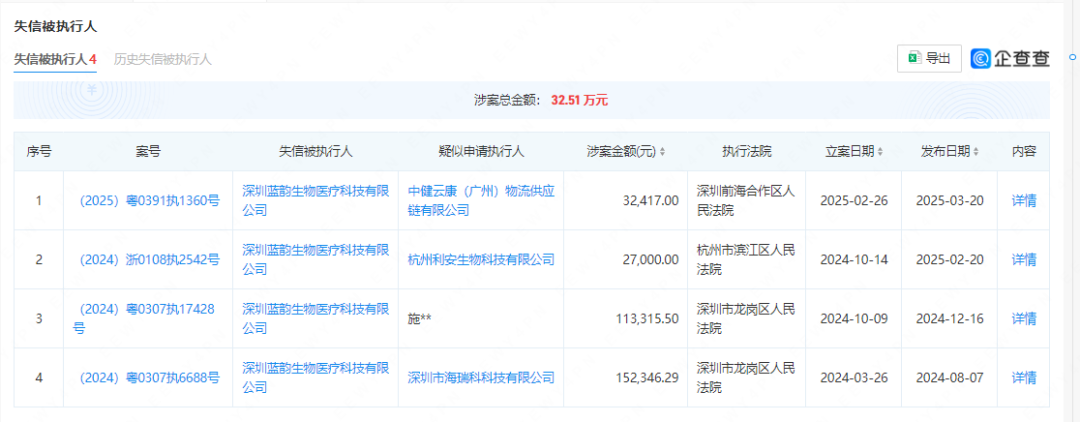This screenshot has height=422, width=1080.
Task: Open 杭州利安生物科技有限公司 link
Action: (x=481, y=260)
